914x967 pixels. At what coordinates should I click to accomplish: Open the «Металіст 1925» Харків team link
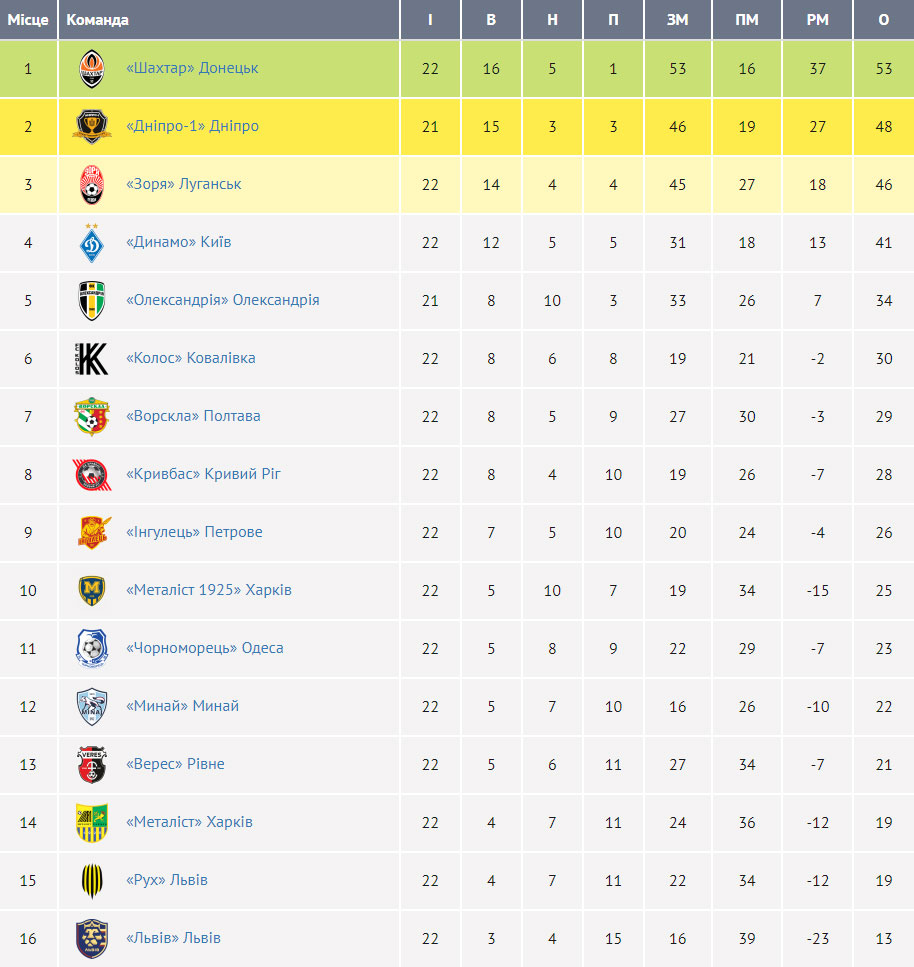208,590
